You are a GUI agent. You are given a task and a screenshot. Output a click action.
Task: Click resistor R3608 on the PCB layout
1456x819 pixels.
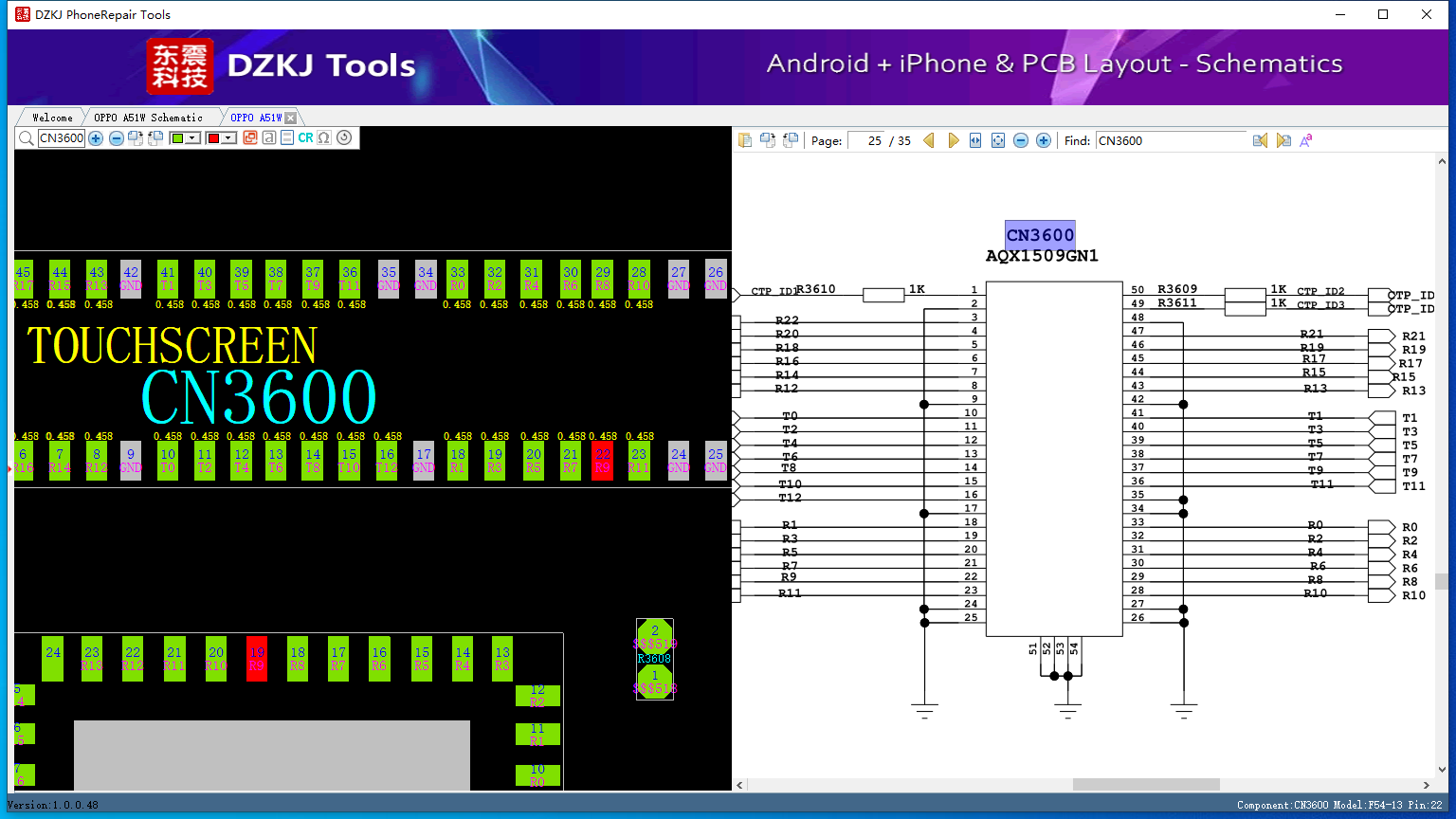click(654, 659)
